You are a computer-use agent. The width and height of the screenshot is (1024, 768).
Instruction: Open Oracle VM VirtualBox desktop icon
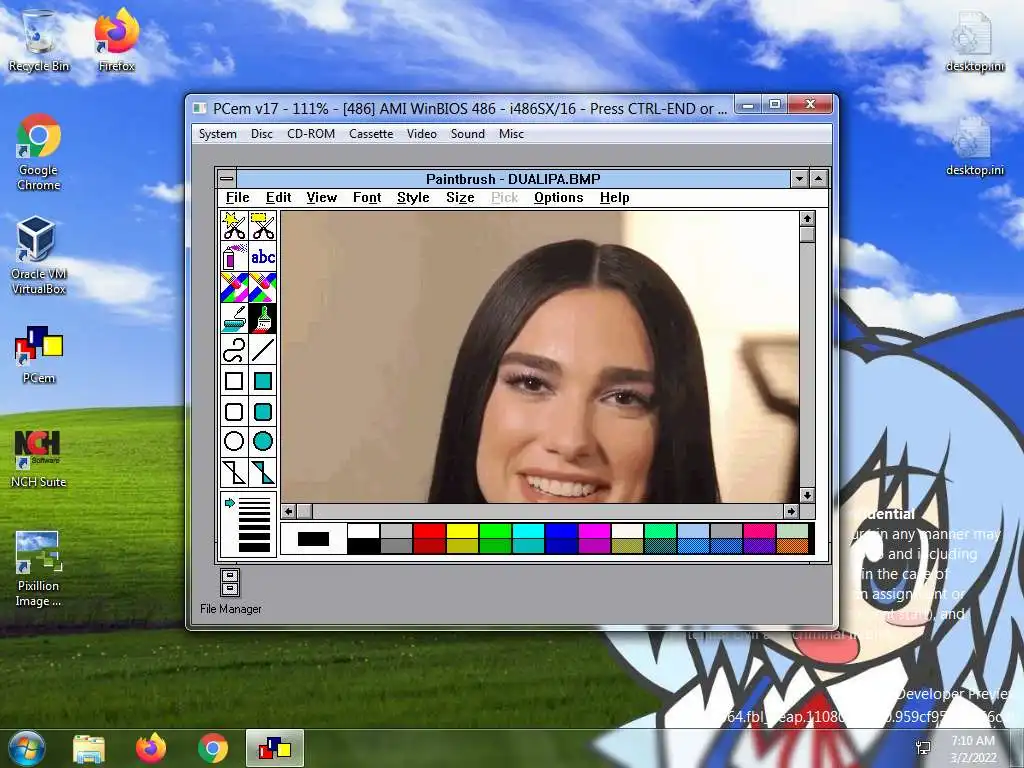click(x=39, y=255)
